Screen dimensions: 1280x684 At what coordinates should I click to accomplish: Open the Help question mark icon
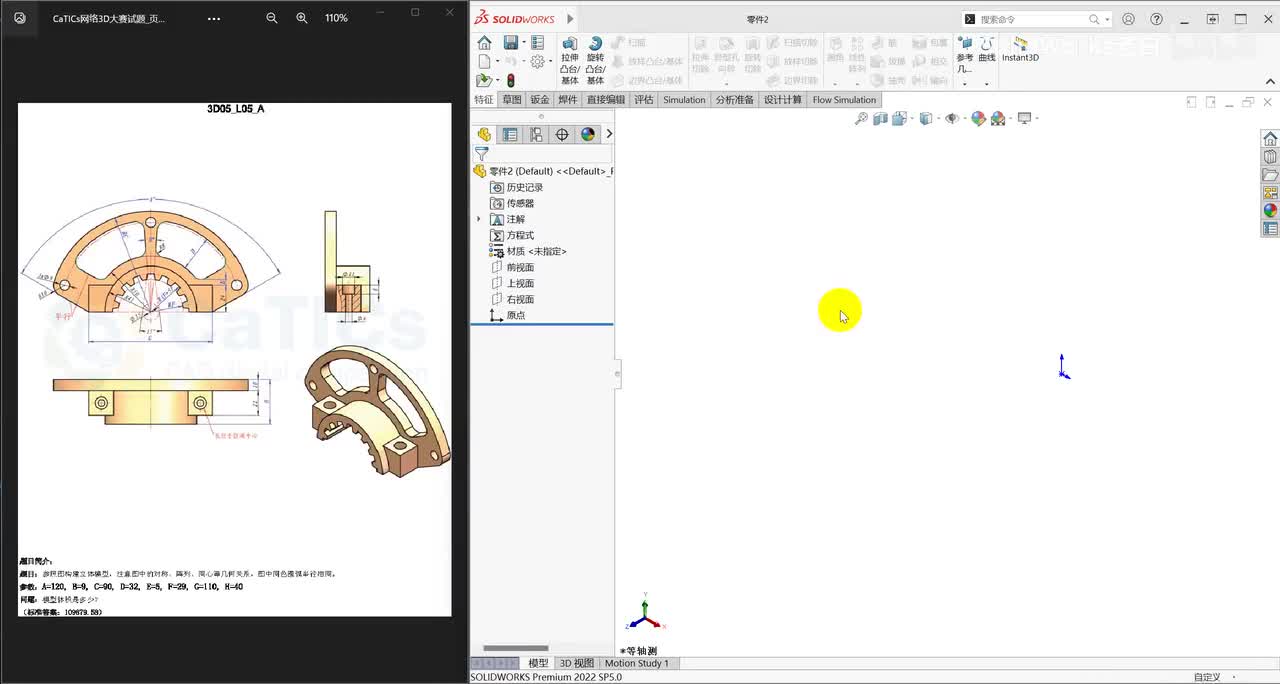click(1157, 19)
